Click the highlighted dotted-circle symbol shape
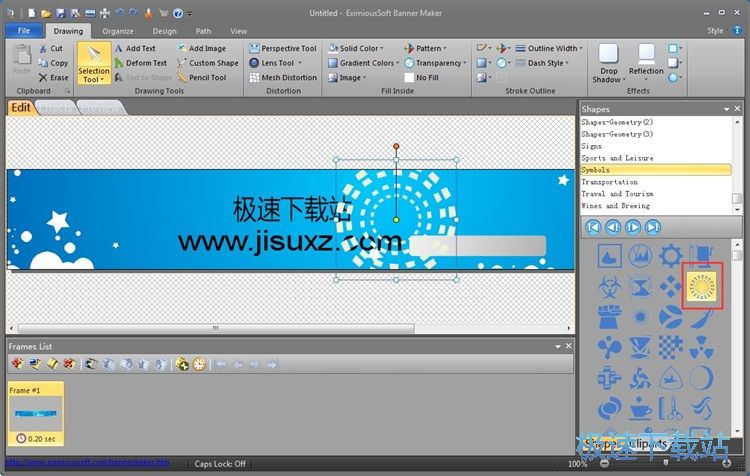This screenshot has width=750, height=476. pyautogui.click(x=701, y=286)
